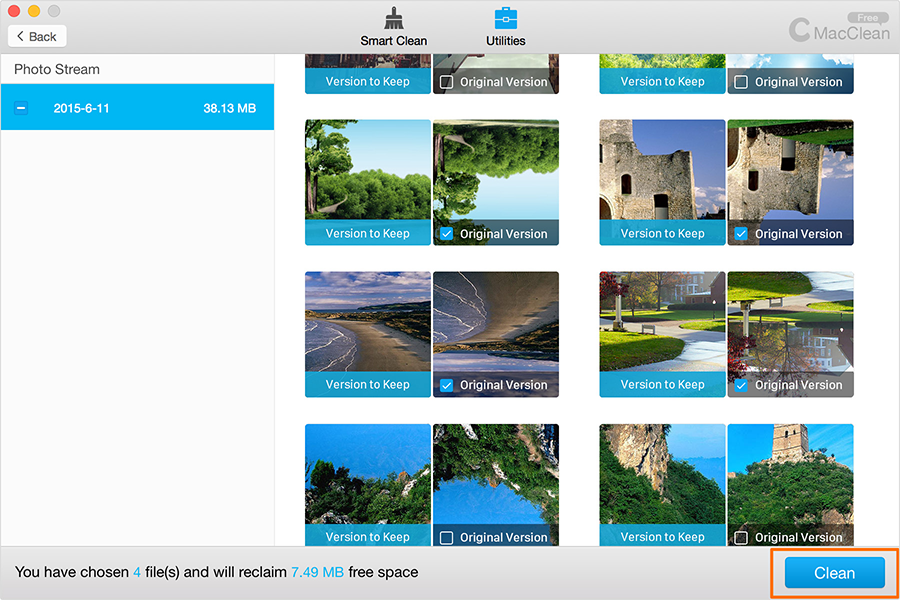
Task: Uncheck Original Version for the upside-down forest photo
Action: [x=446, y=234]
